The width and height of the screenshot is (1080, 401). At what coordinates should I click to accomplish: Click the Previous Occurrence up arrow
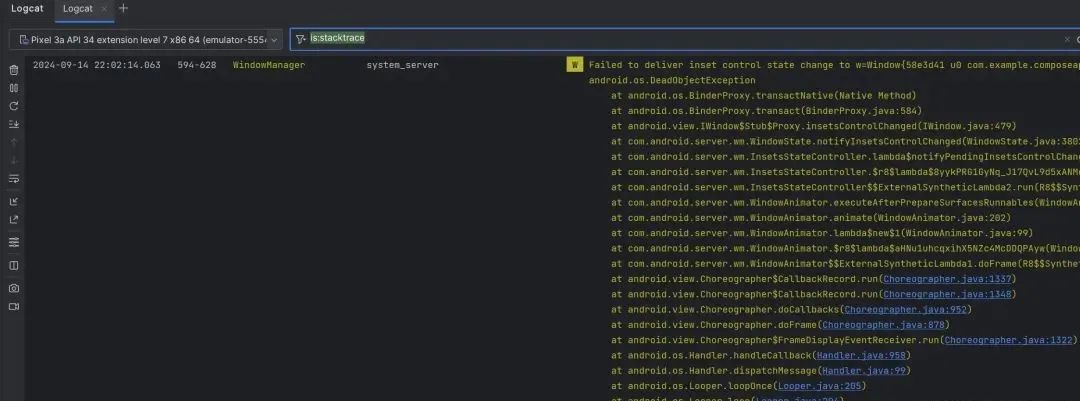pos(13,142)
